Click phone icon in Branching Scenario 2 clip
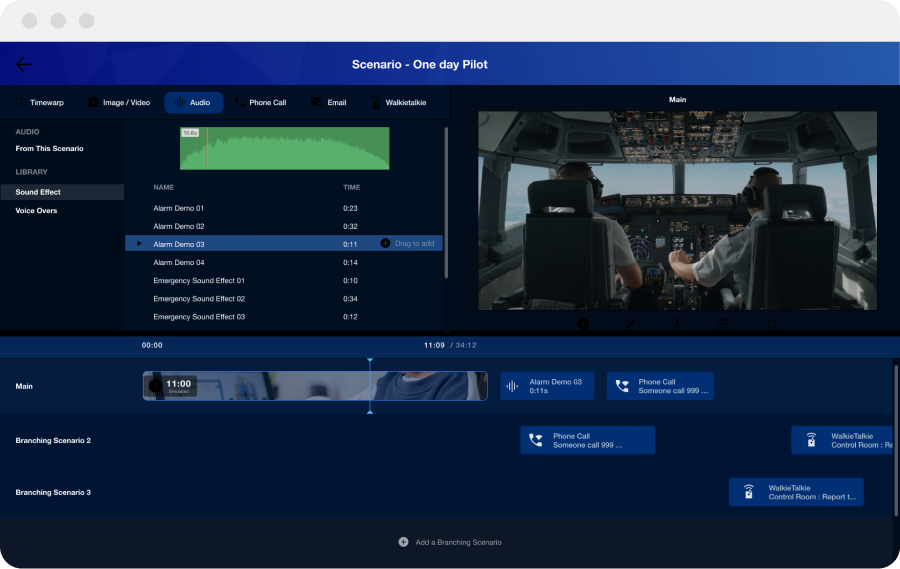900x569 pixels. coord(536,440)
